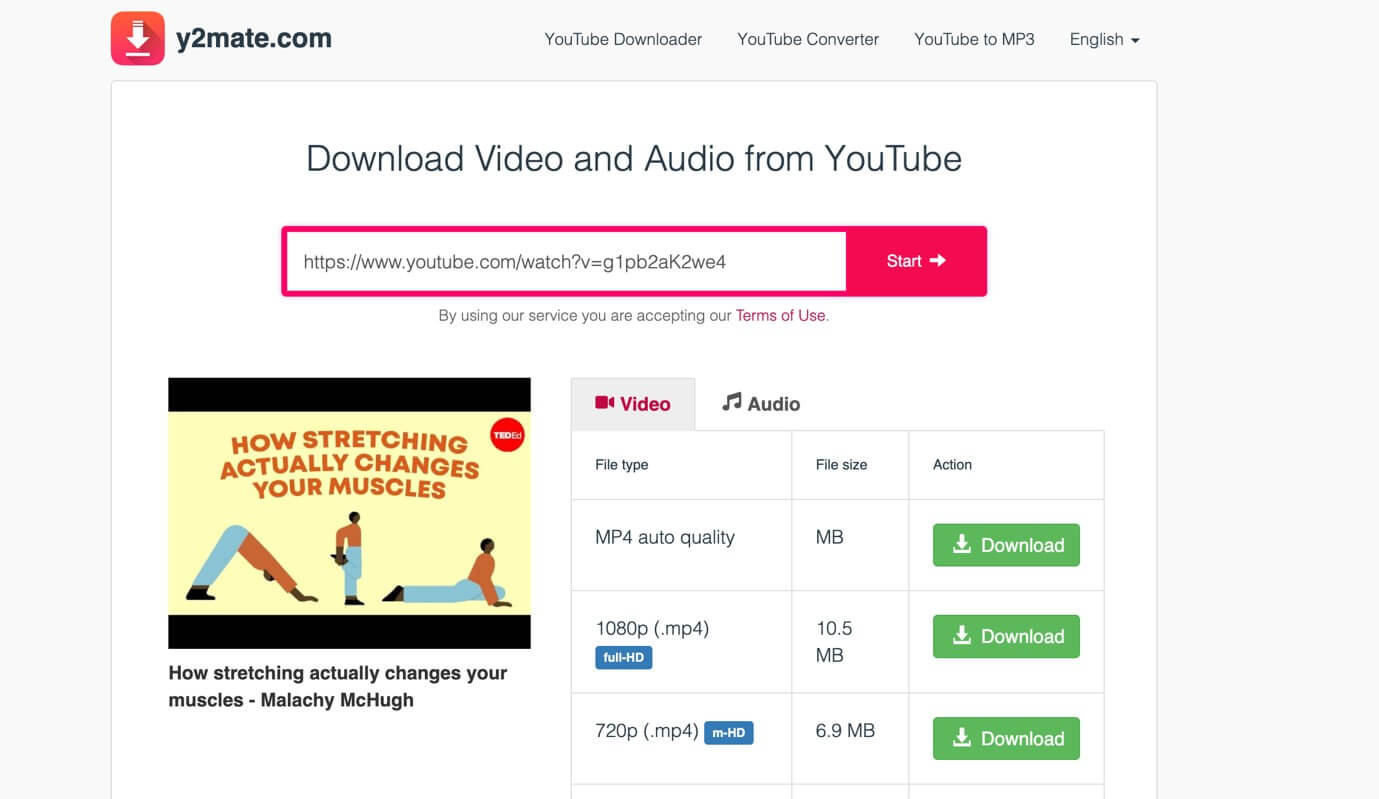Viewport: 1379px width, 799px height.
Task: Click the '1080p (.mp4)' label
Action: (652, 628)
